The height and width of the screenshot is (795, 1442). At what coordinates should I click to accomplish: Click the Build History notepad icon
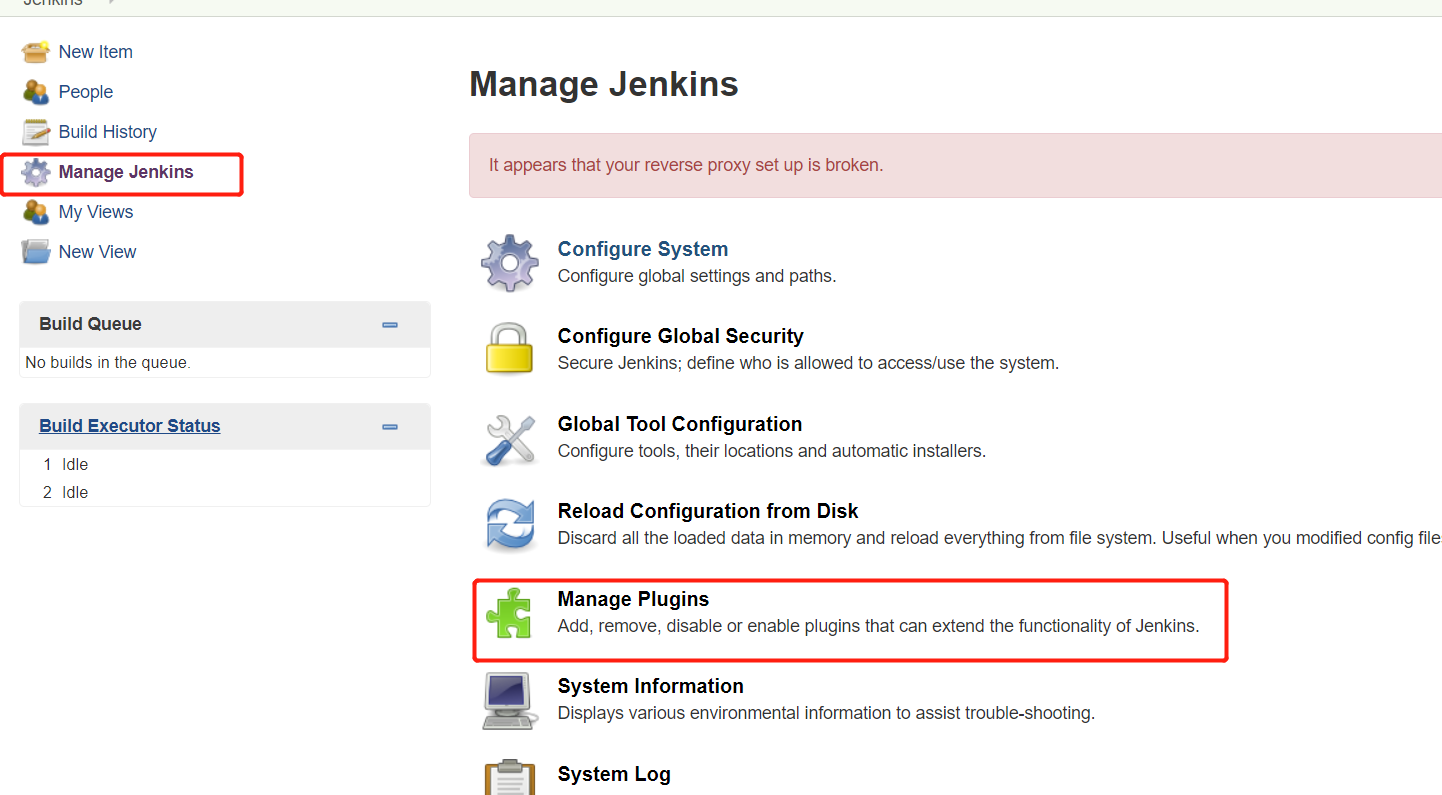click(36, 131)
